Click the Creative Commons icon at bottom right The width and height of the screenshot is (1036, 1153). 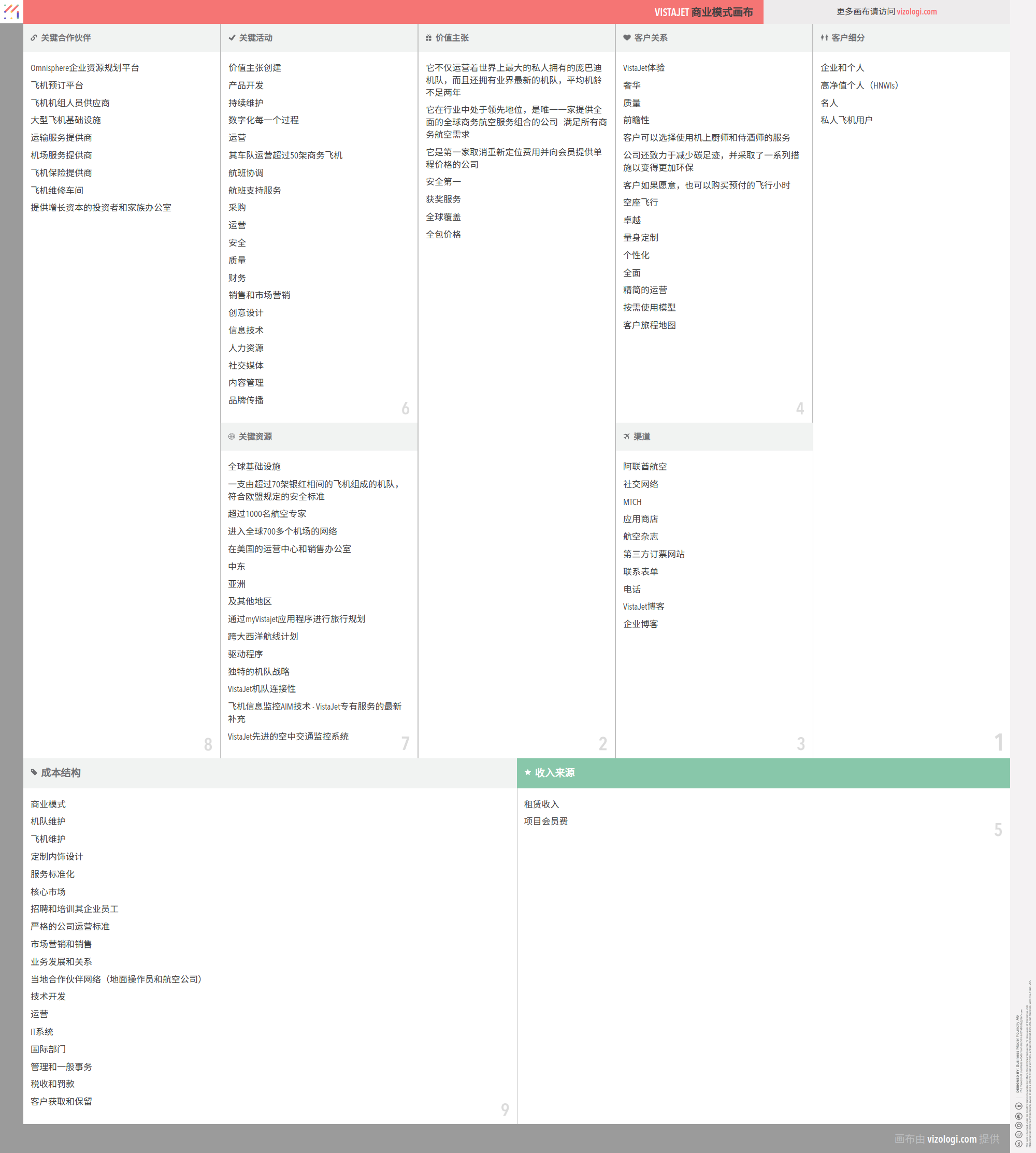[1019, 1143]
